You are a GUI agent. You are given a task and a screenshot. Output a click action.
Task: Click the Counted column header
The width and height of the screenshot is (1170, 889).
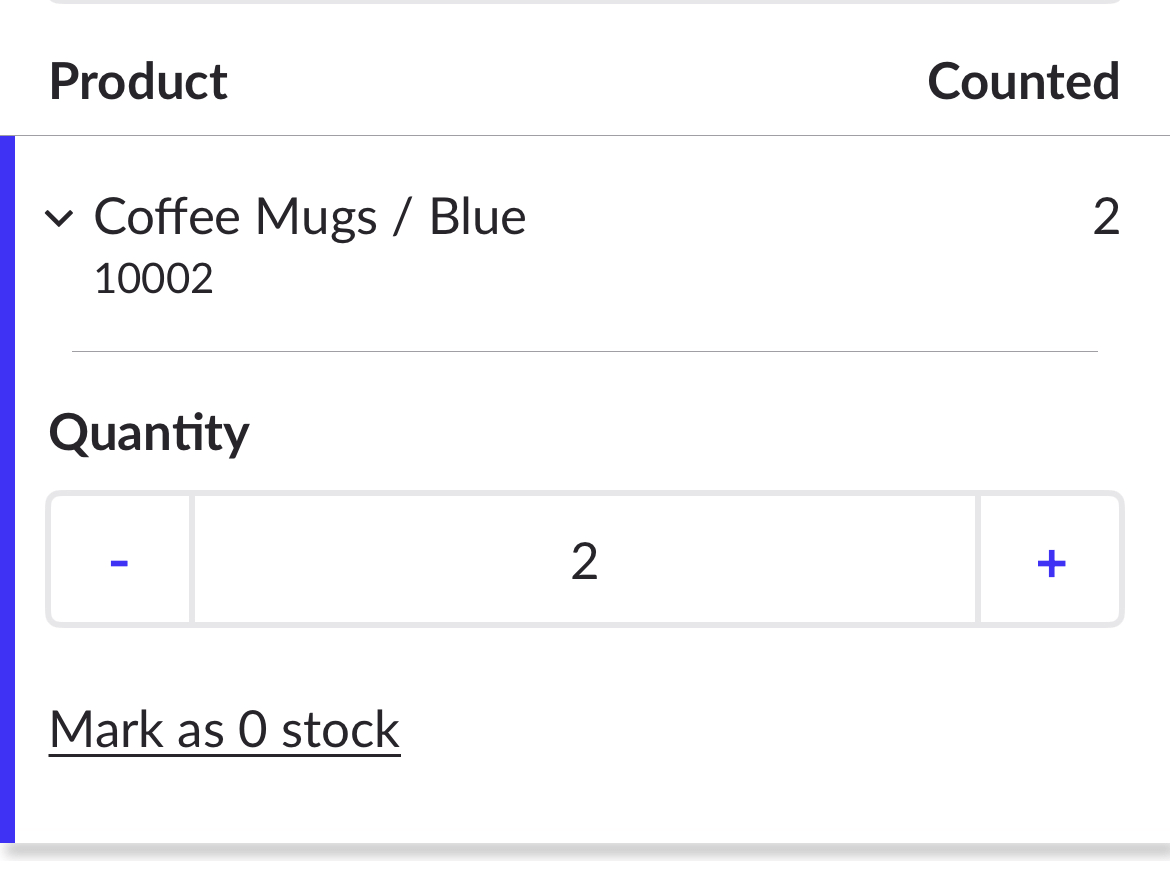click(x=1023, y=82)
